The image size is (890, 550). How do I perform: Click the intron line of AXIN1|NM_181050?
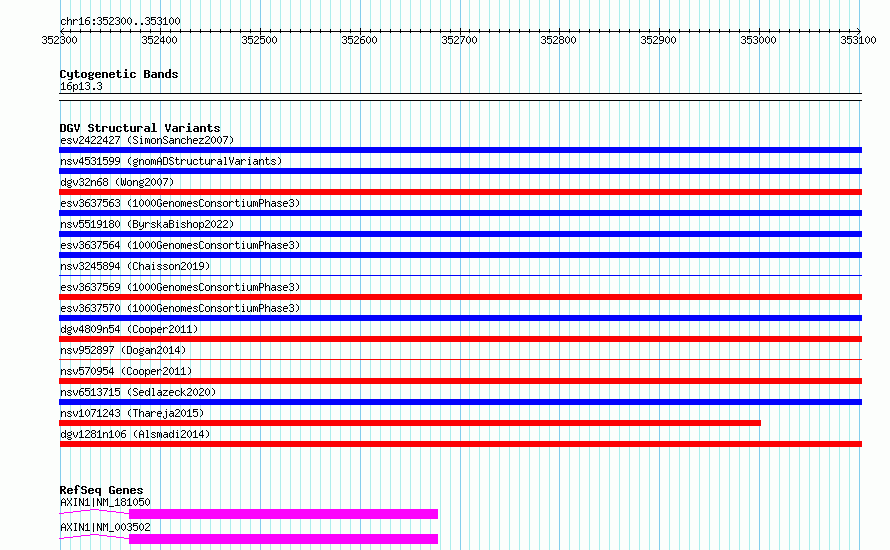(94, 512)
